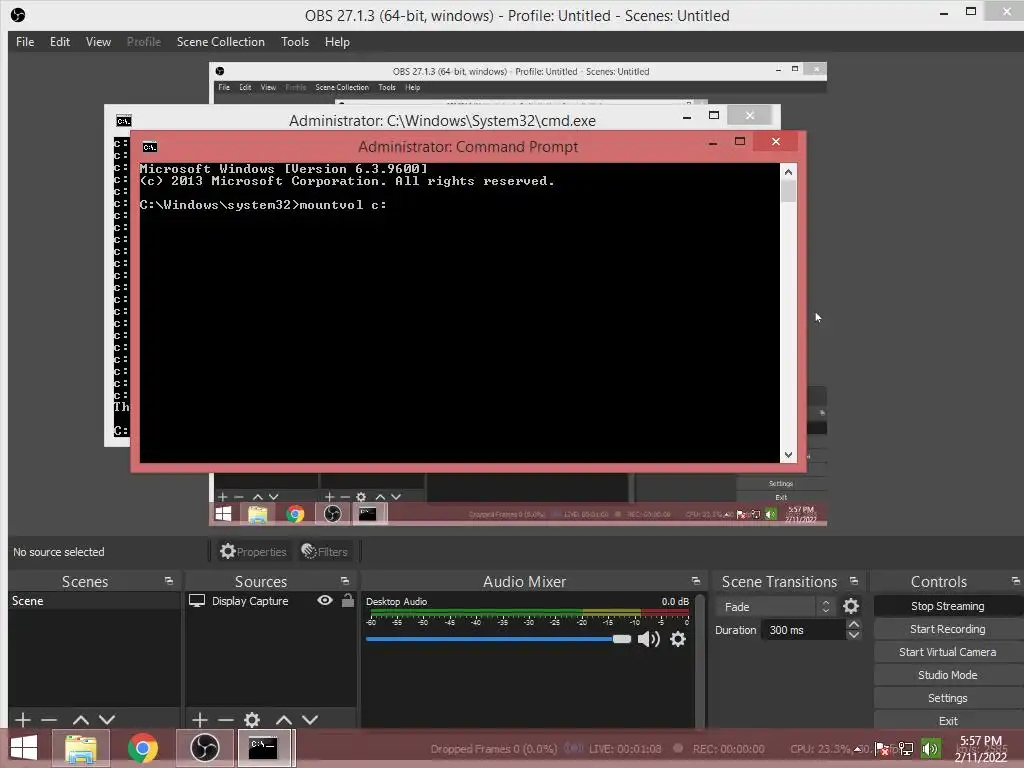Switch to OBS Studio taskbar icon
This screenshot has height=768, width=1024.
(x=204, y=748)
